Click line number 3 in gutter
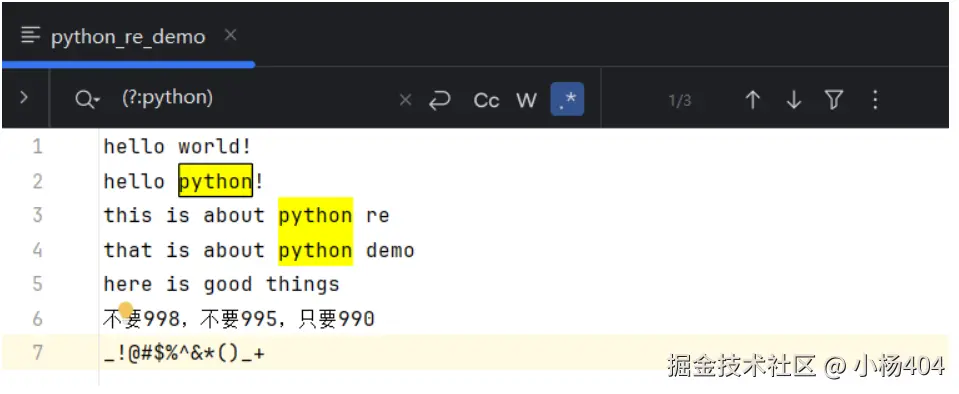Screen dimensions: 959x394 click(x=37, y=215)
